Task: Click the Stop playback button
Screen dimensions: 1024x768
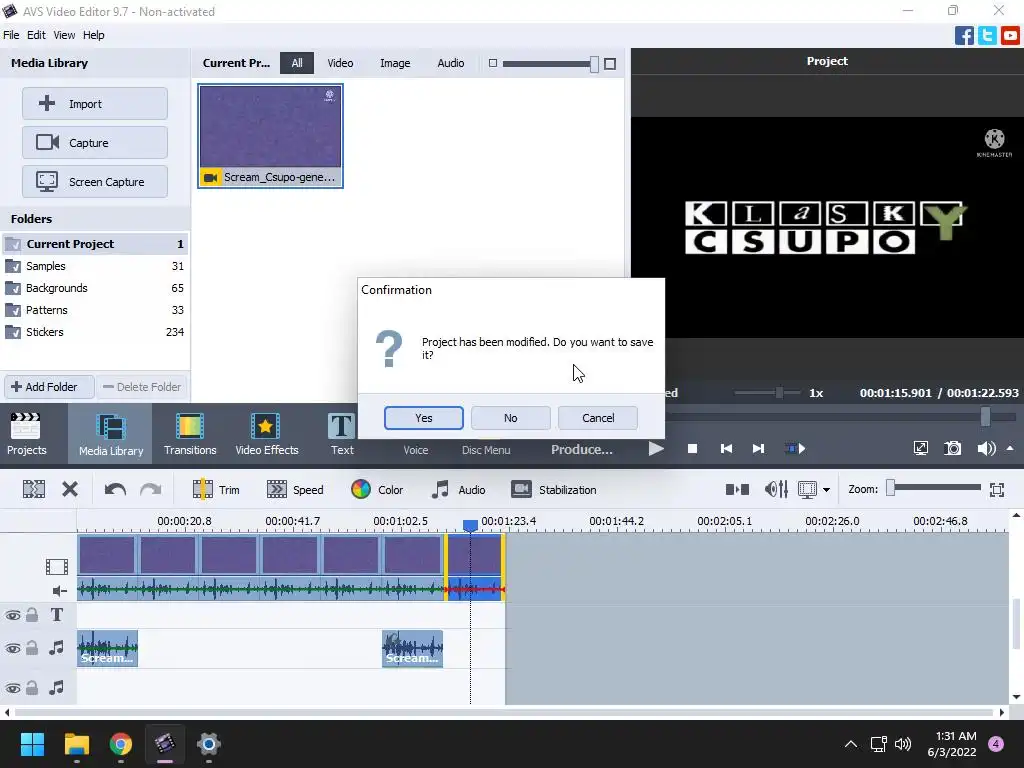Action: [692, 449]
